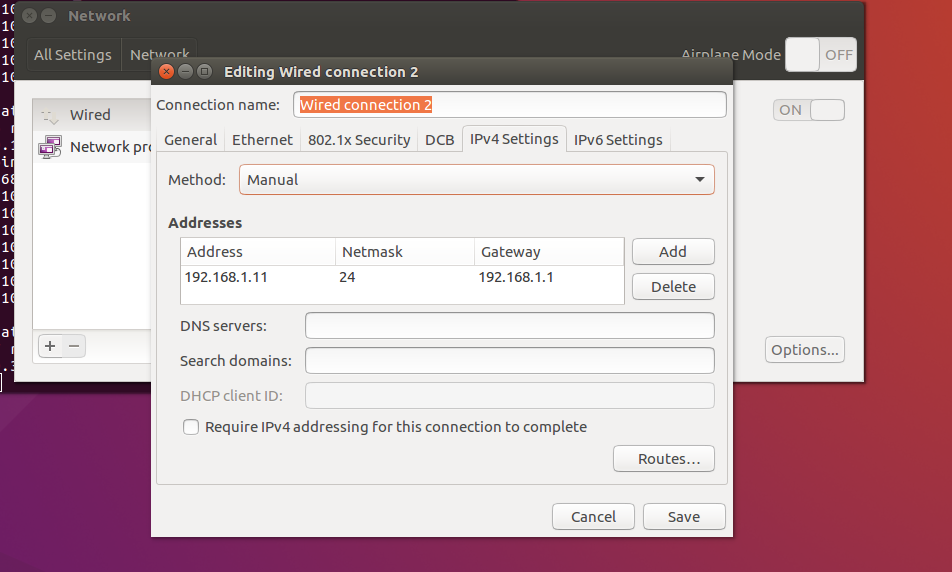The image size is (952, 572).
Task: Open the DCB tab
Action: tap(440, 140)
